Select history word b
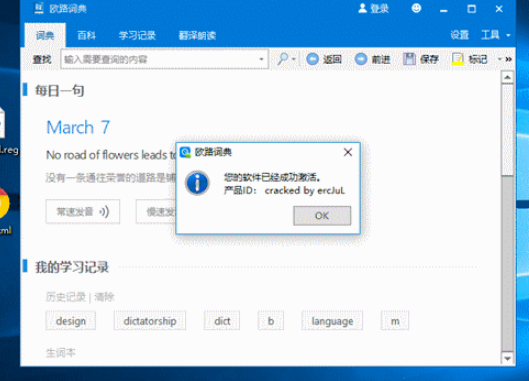This screenshot has width=529, height=381. (x=271, y=321)
